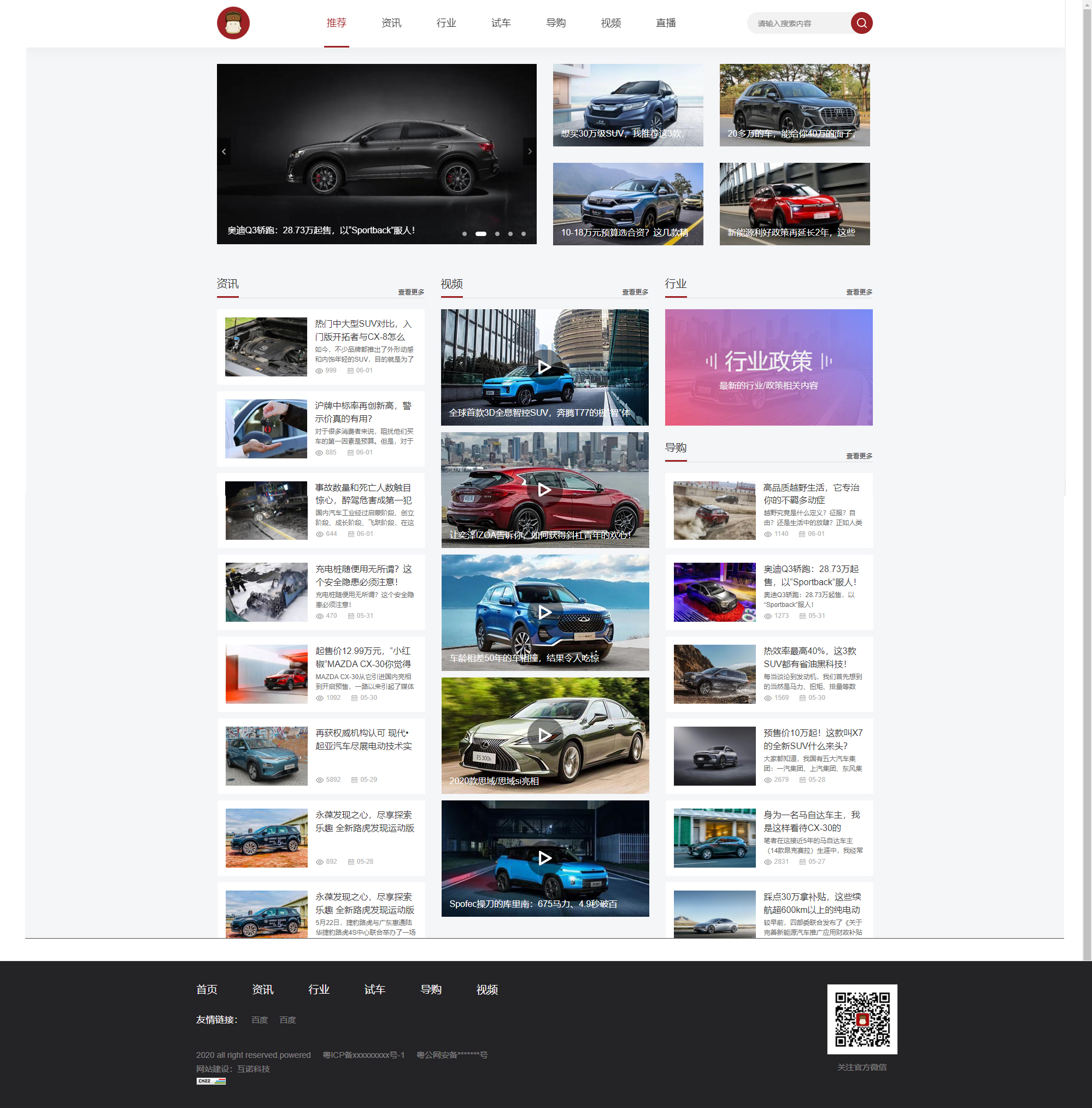Open the 直播 nav tab
The width and height of the screenshot is (1092, 1108).
(x=665, y=23)
